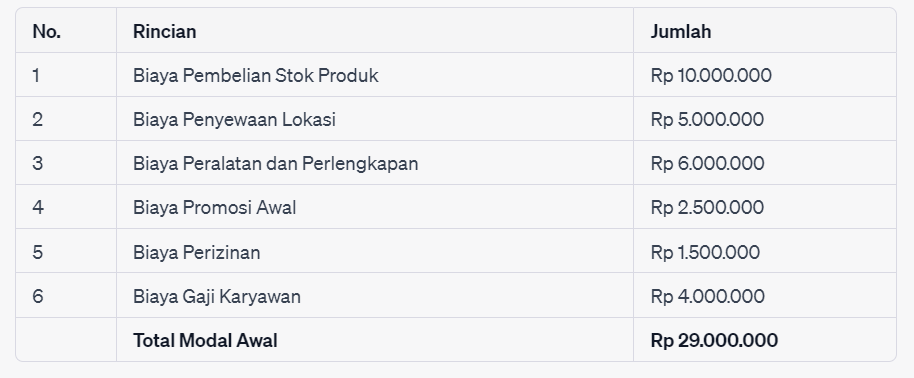Select the Rp 29.000.000 total amount

tap(714, 340)
